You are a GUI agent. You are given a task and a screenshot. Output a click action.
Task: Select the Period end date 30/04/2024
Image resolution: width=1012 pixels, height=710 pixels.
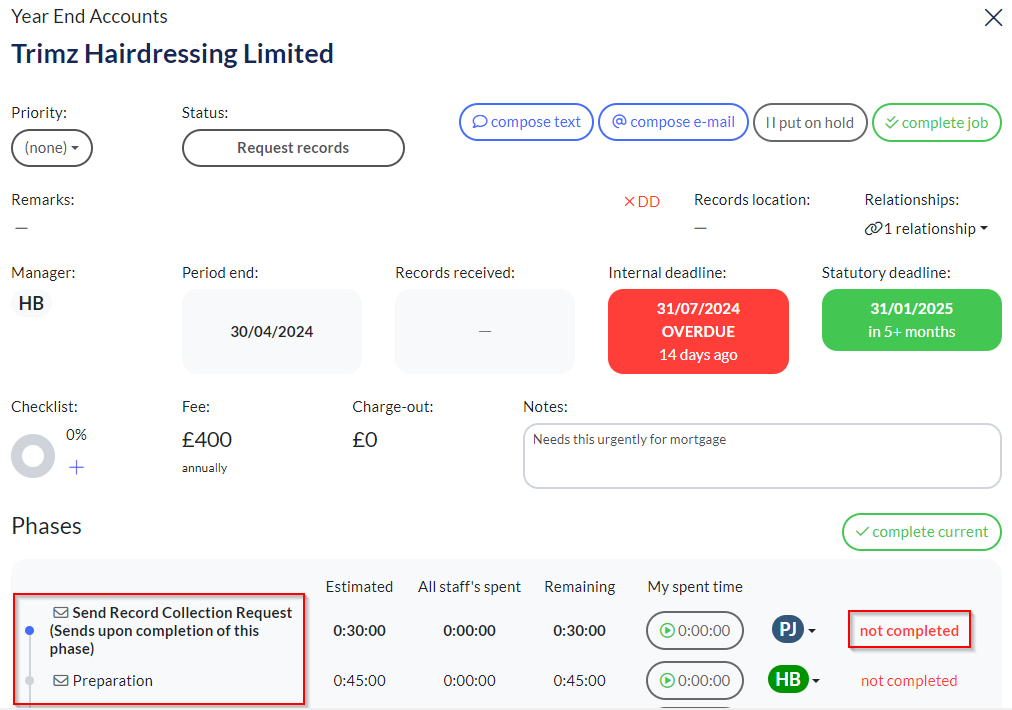272,331
